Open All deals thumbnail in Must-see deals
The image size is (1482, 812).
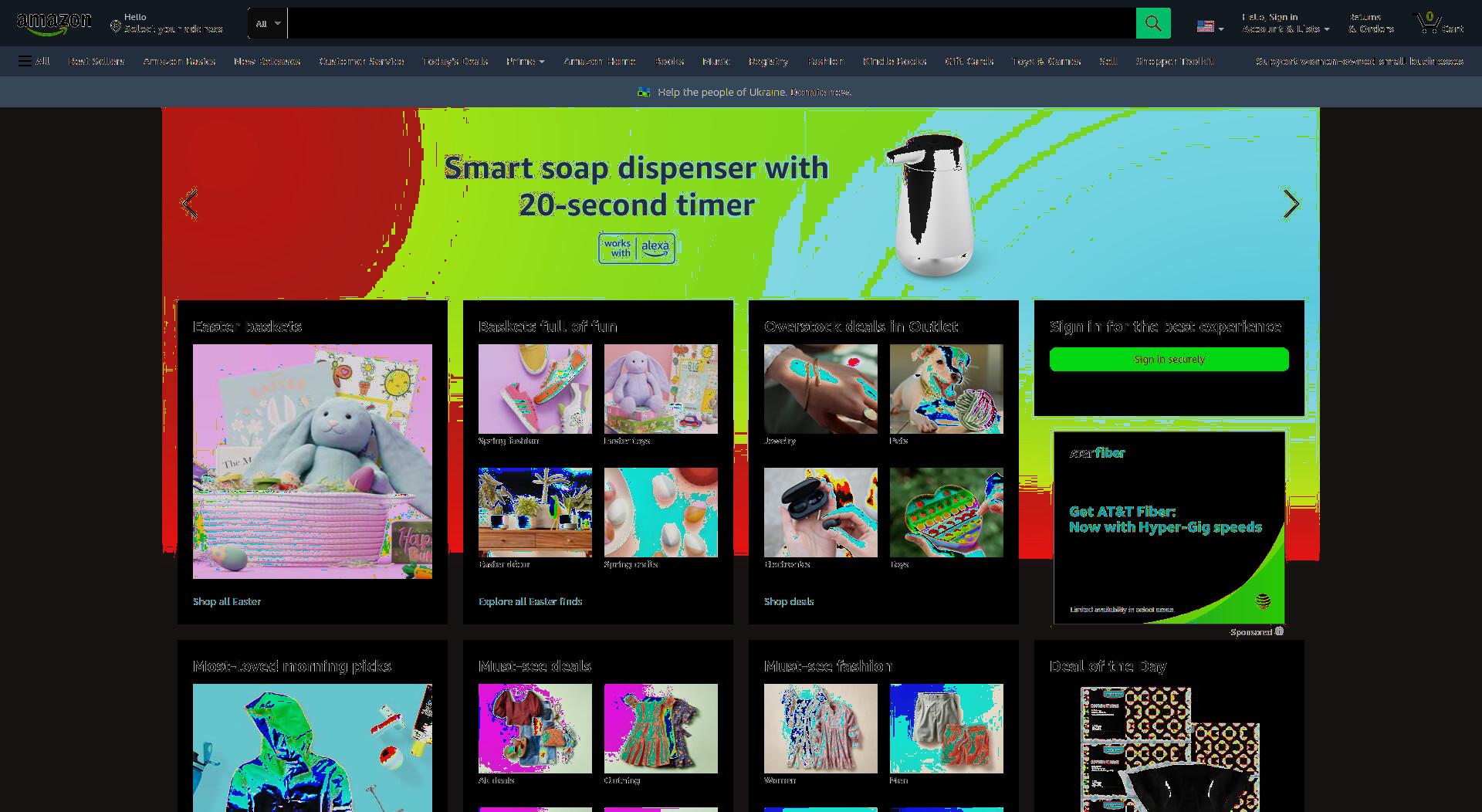[x=535, y=729]
